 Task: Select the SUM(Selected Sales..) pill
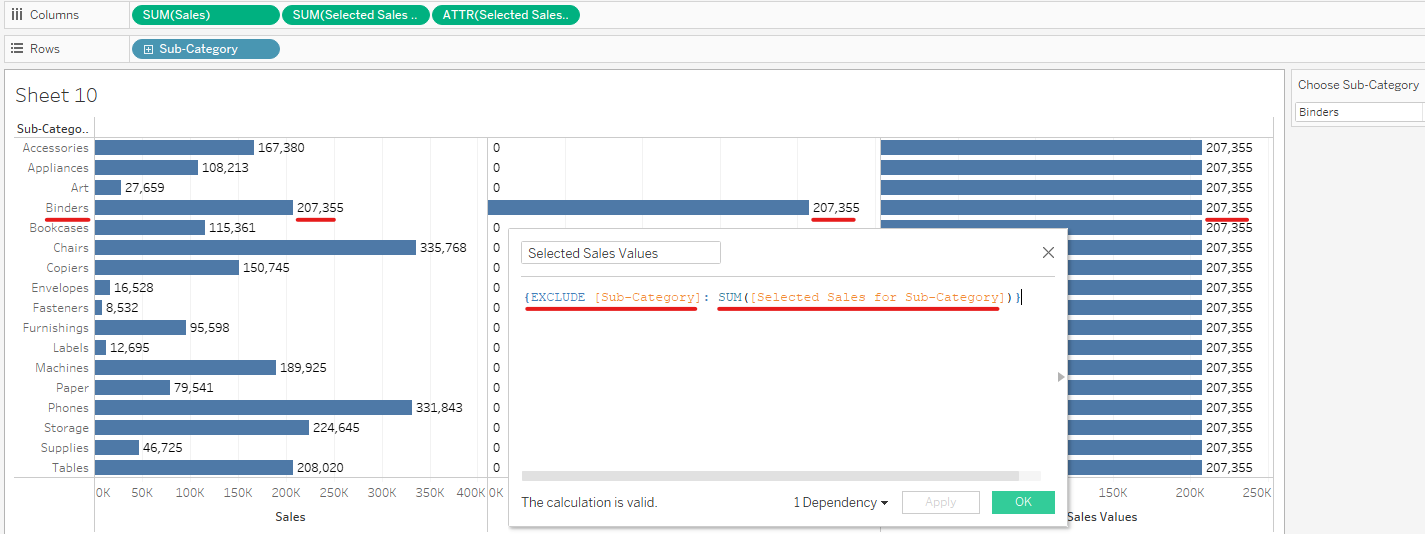pos(355,15)
